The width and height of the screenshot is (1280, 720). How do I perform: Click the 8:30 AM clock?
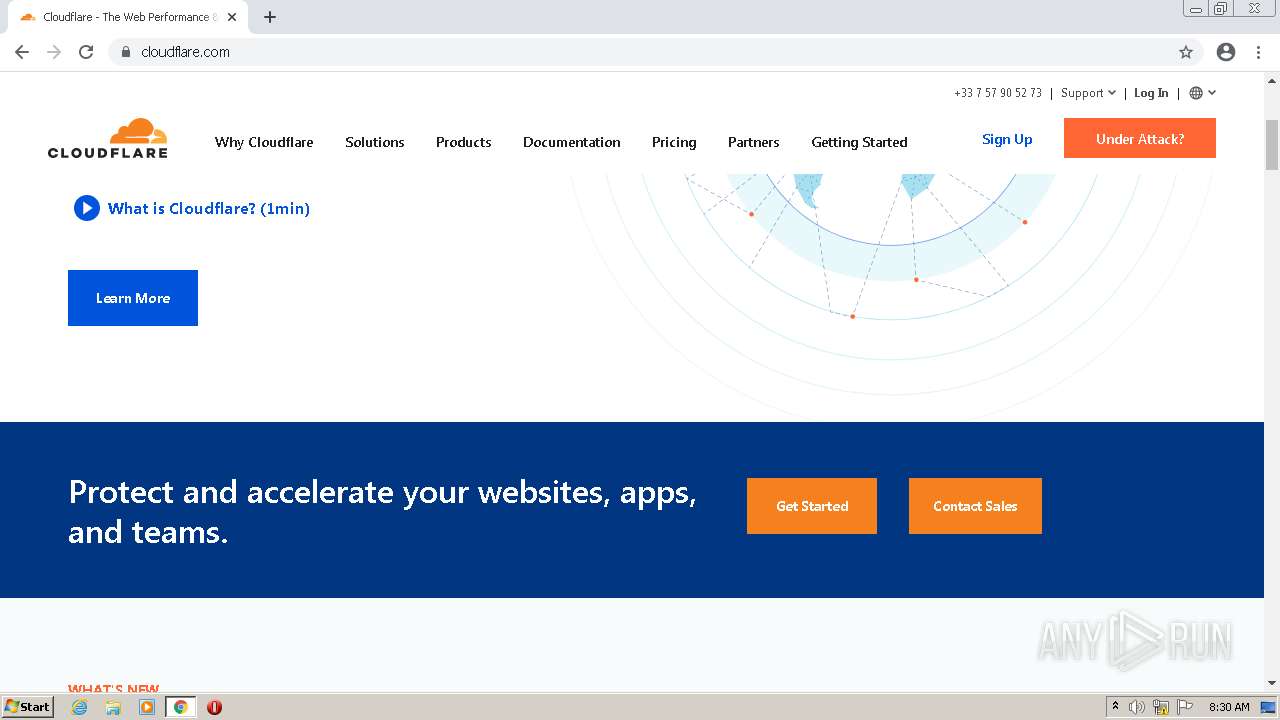(1229, 707)
